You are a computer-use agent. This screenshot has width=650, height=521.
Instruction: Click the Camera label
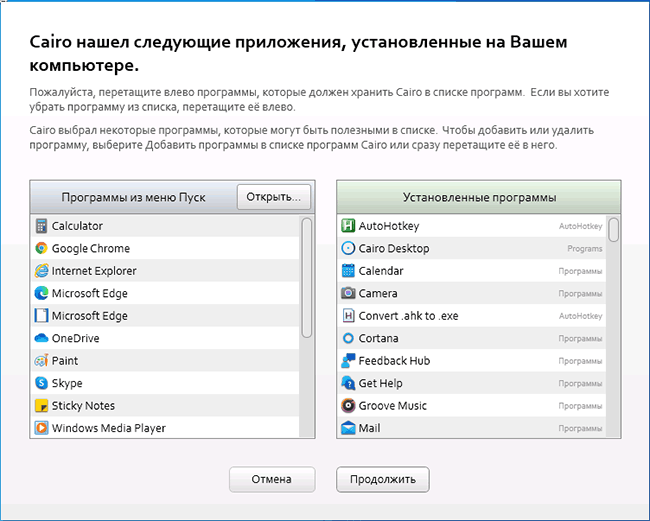pos(378,293)
